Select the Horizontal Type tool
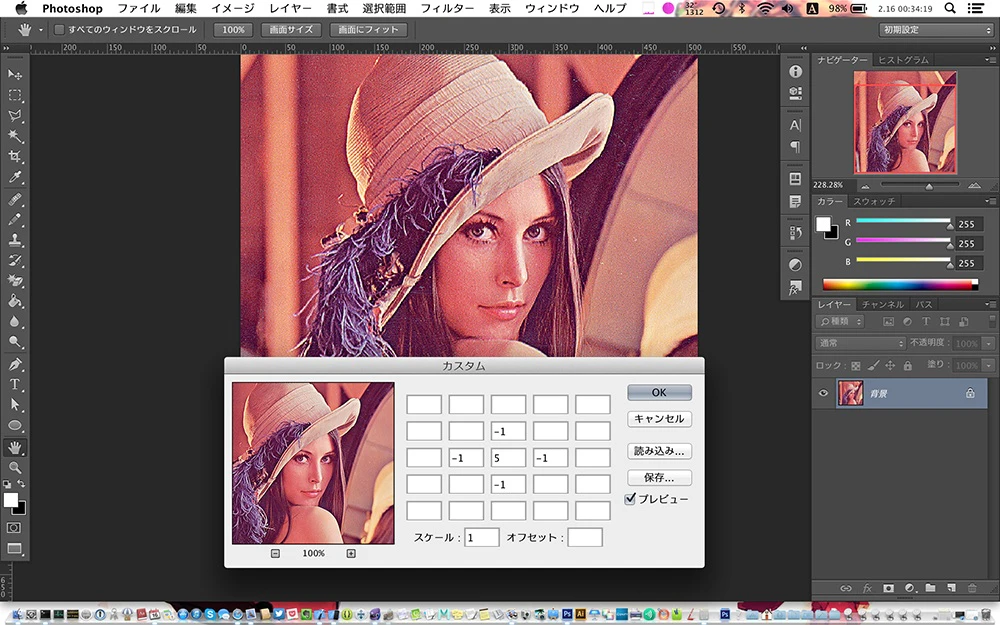This screenshot has width=1000, height=625. (15, 385)
